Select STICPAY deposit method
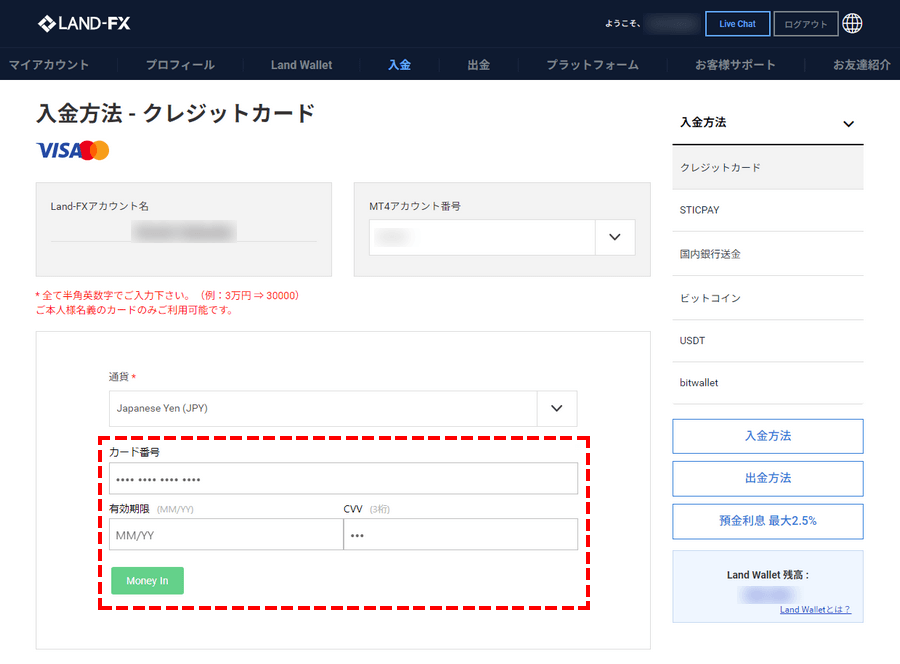This screenshot has width=900, height=664. [767, 210]
